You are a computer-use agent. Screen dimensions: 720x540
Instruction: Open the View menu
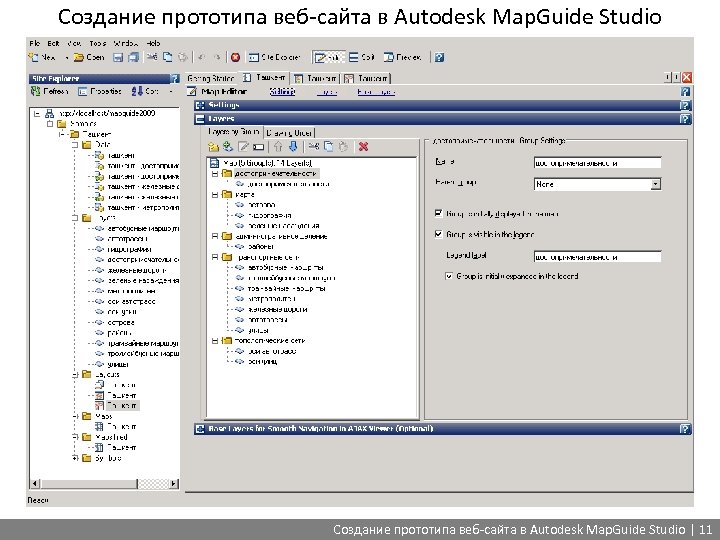[74, 43]
